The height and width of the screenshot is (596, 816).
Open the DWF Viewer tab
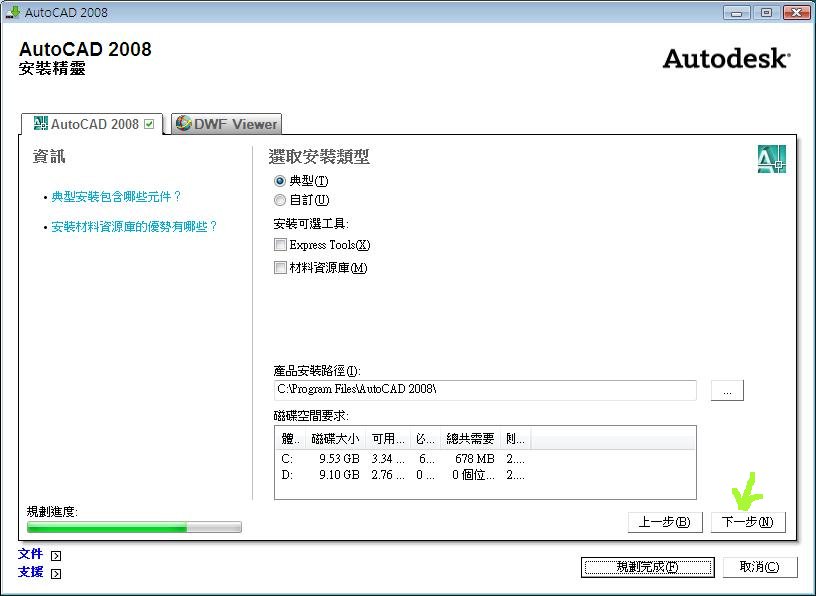226,124
